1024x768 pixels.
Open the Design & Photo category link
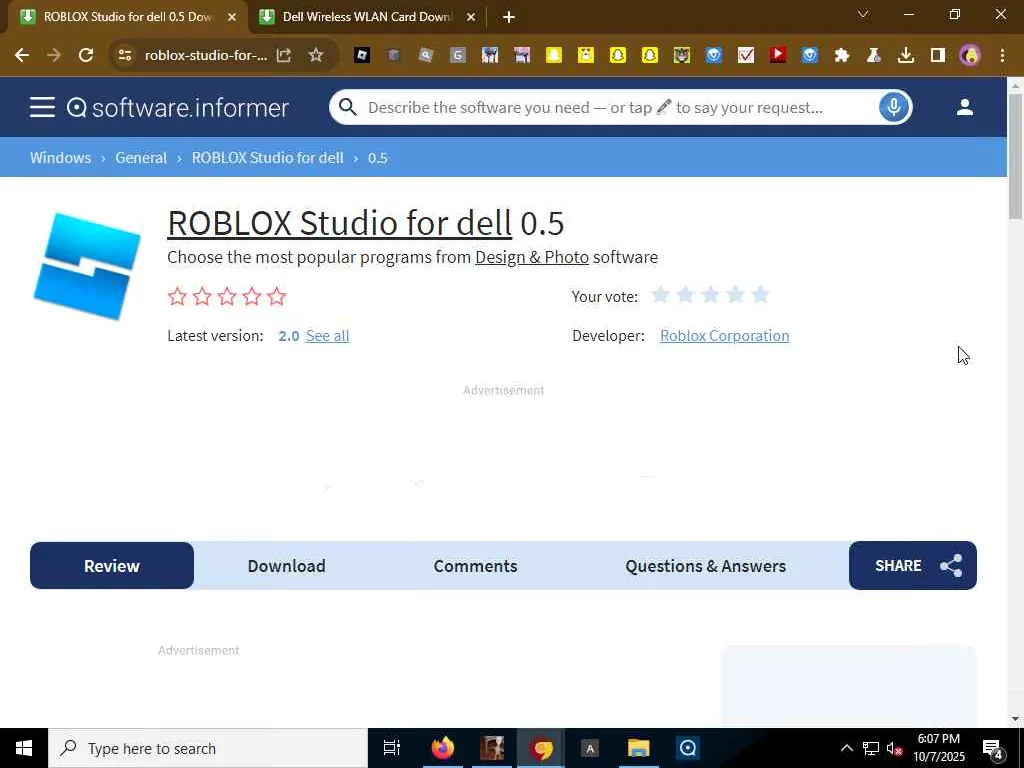(532, 257)
